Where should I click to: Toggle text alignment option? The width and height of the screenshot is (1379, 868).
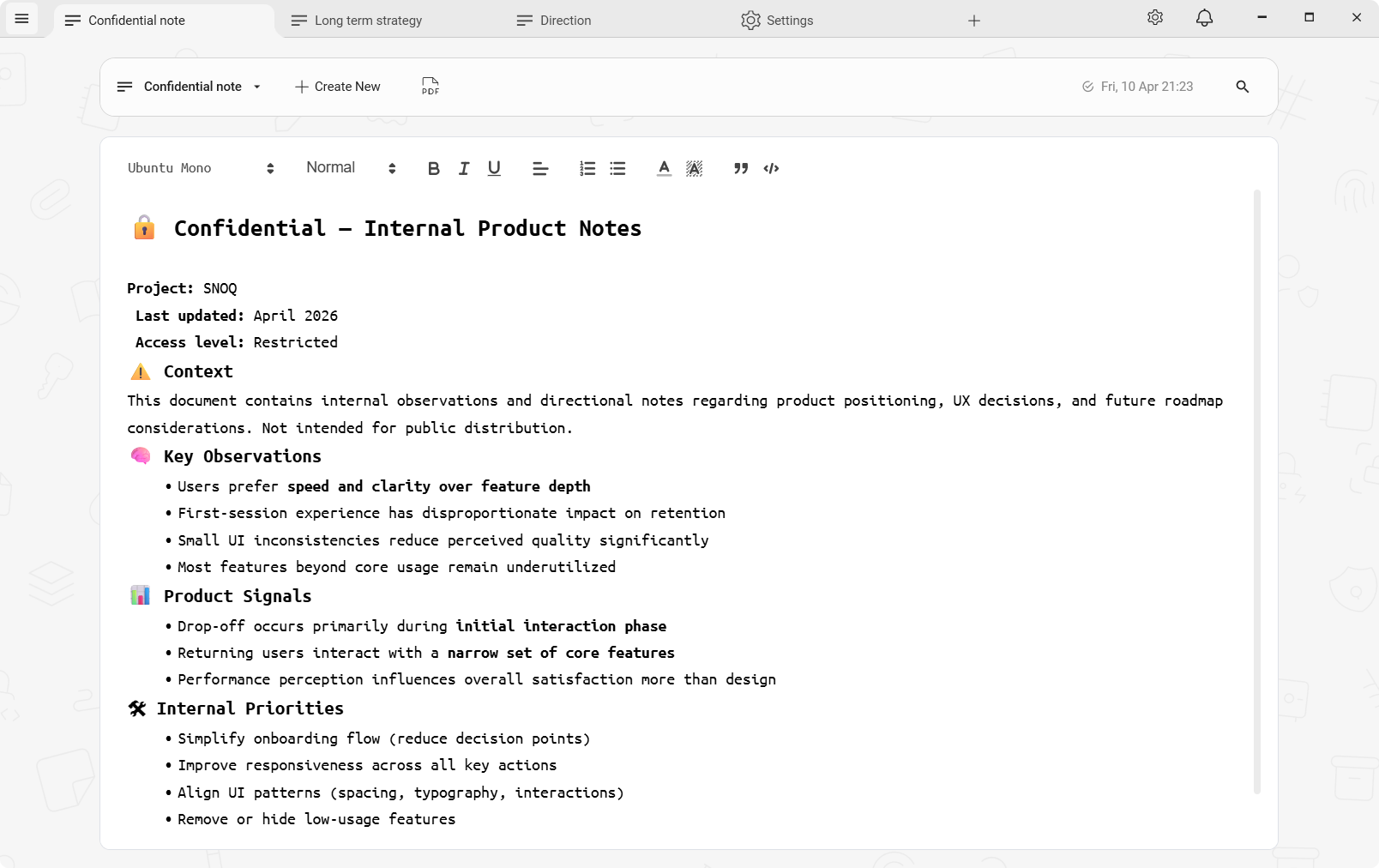coord(540,168)
